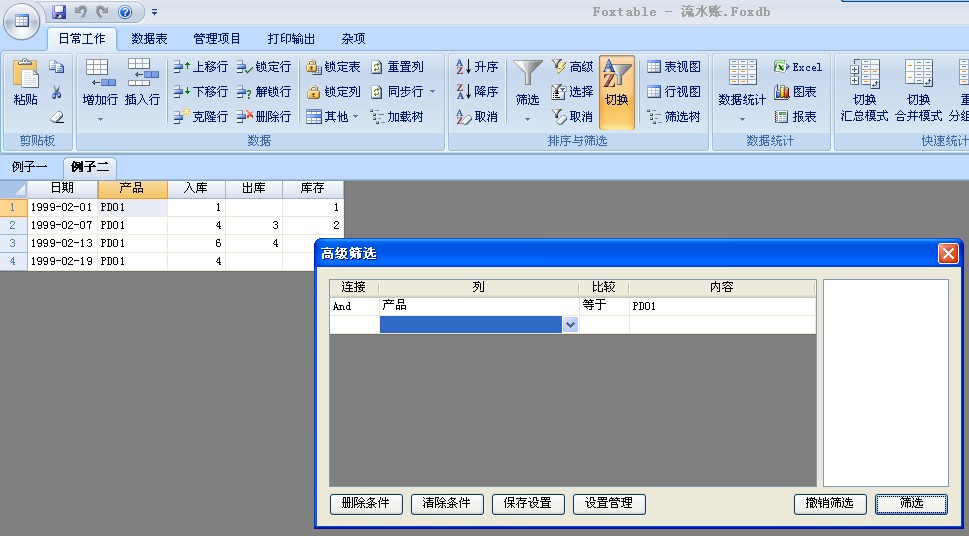The width and height of the screenshot is (969, 536).
Task: Open help via the question mark icon
Action: point(125,12)
